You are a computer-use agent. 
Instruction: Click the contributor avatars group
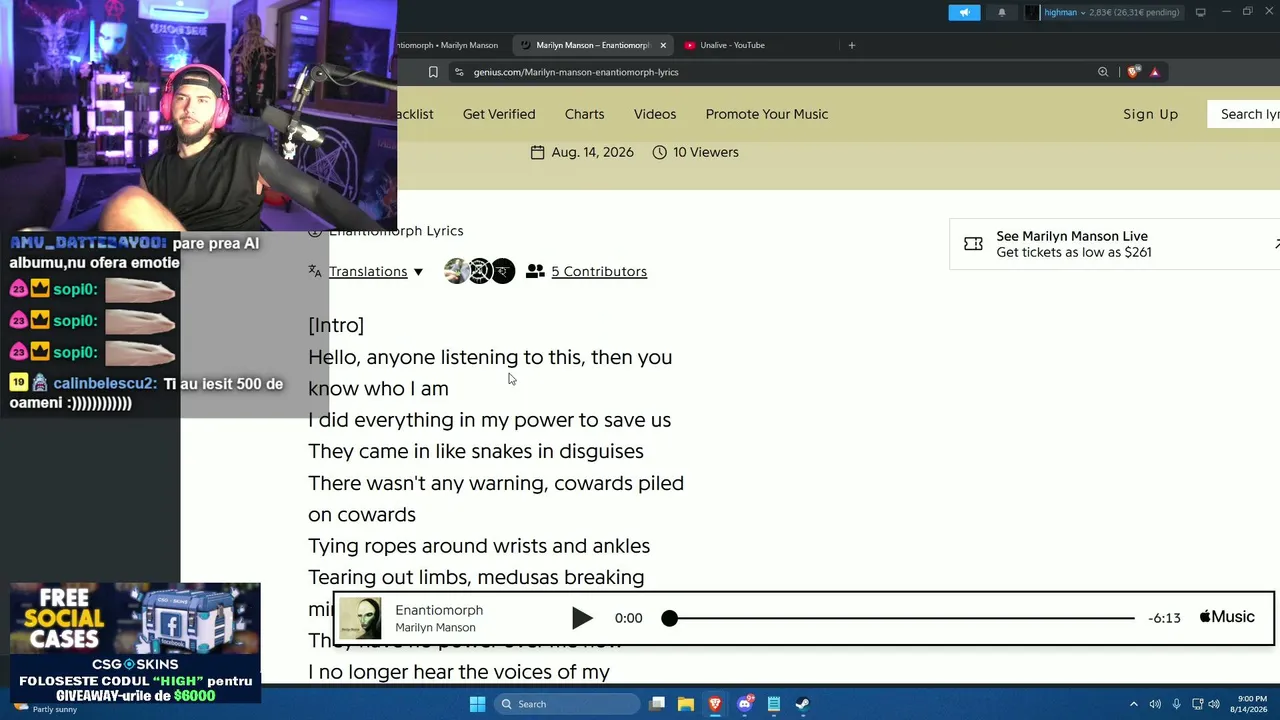pos(480,271)
